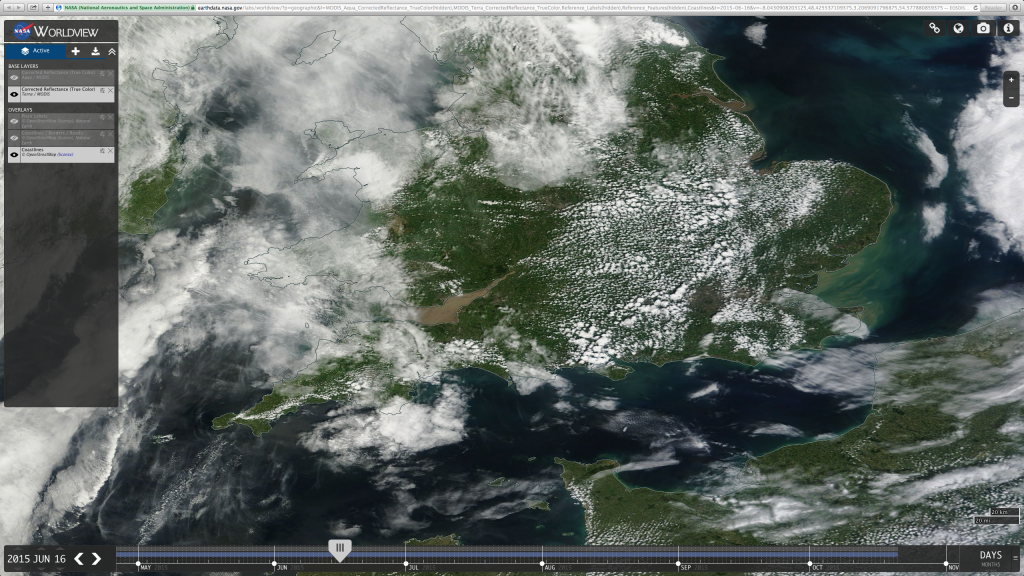
Task: Click the timeline collapse handle
Action: 1016,558
